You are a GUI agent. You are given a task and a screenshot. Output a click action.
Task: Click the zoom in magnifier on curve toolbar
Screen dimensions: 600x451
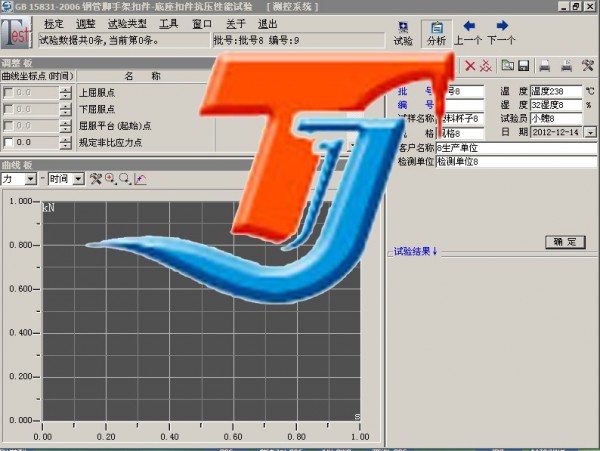coord(111,179)
